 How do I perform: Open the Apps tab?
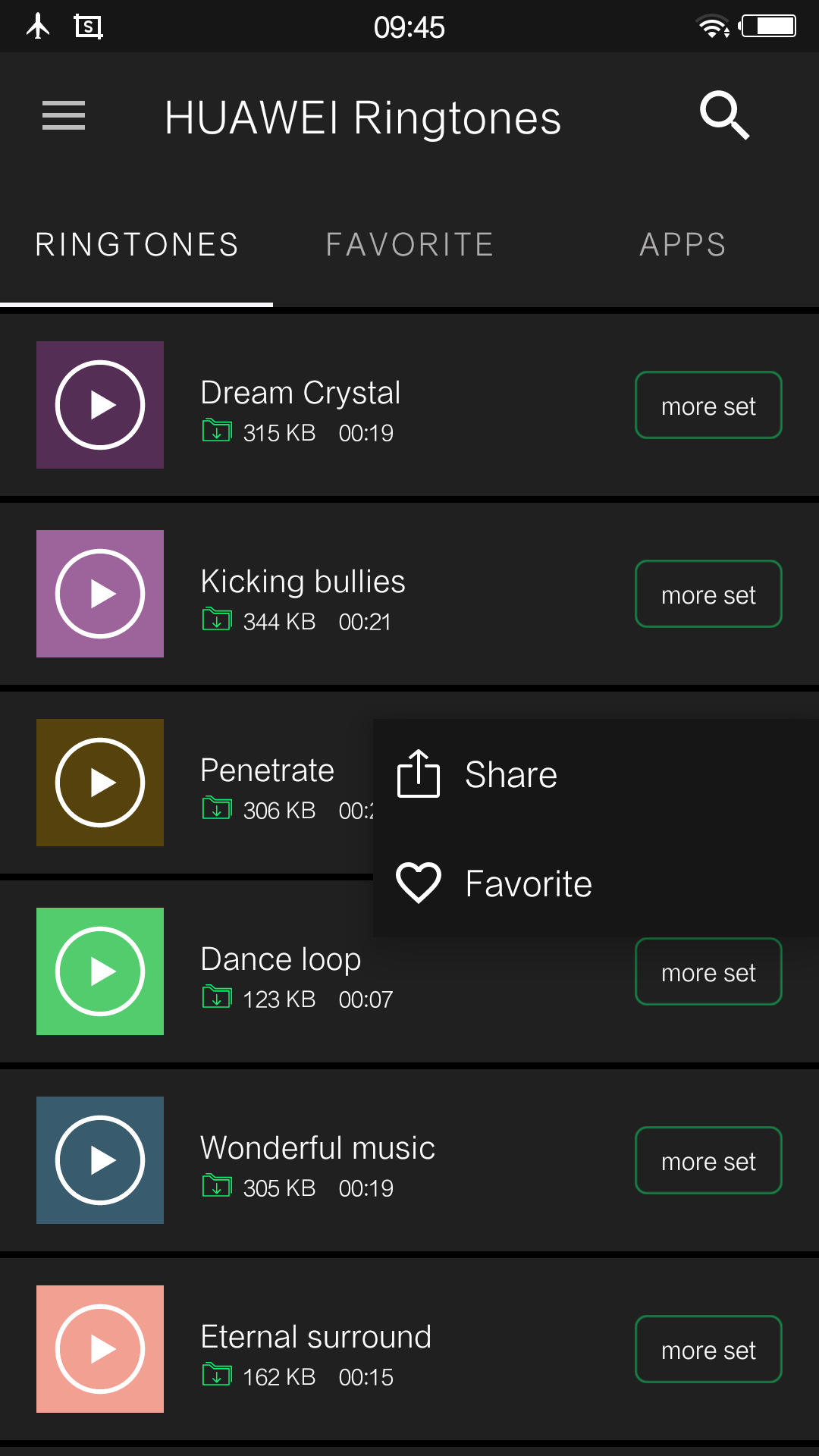tap(682, 245)
